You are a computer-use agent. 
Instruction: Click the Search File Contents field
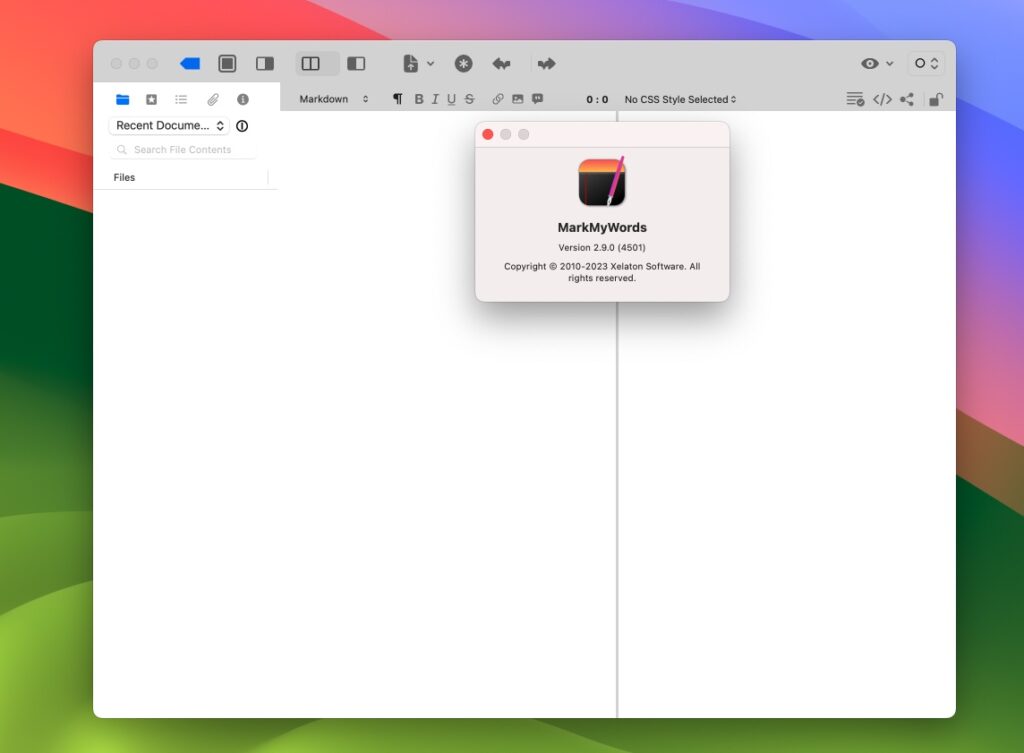point(183,149)
